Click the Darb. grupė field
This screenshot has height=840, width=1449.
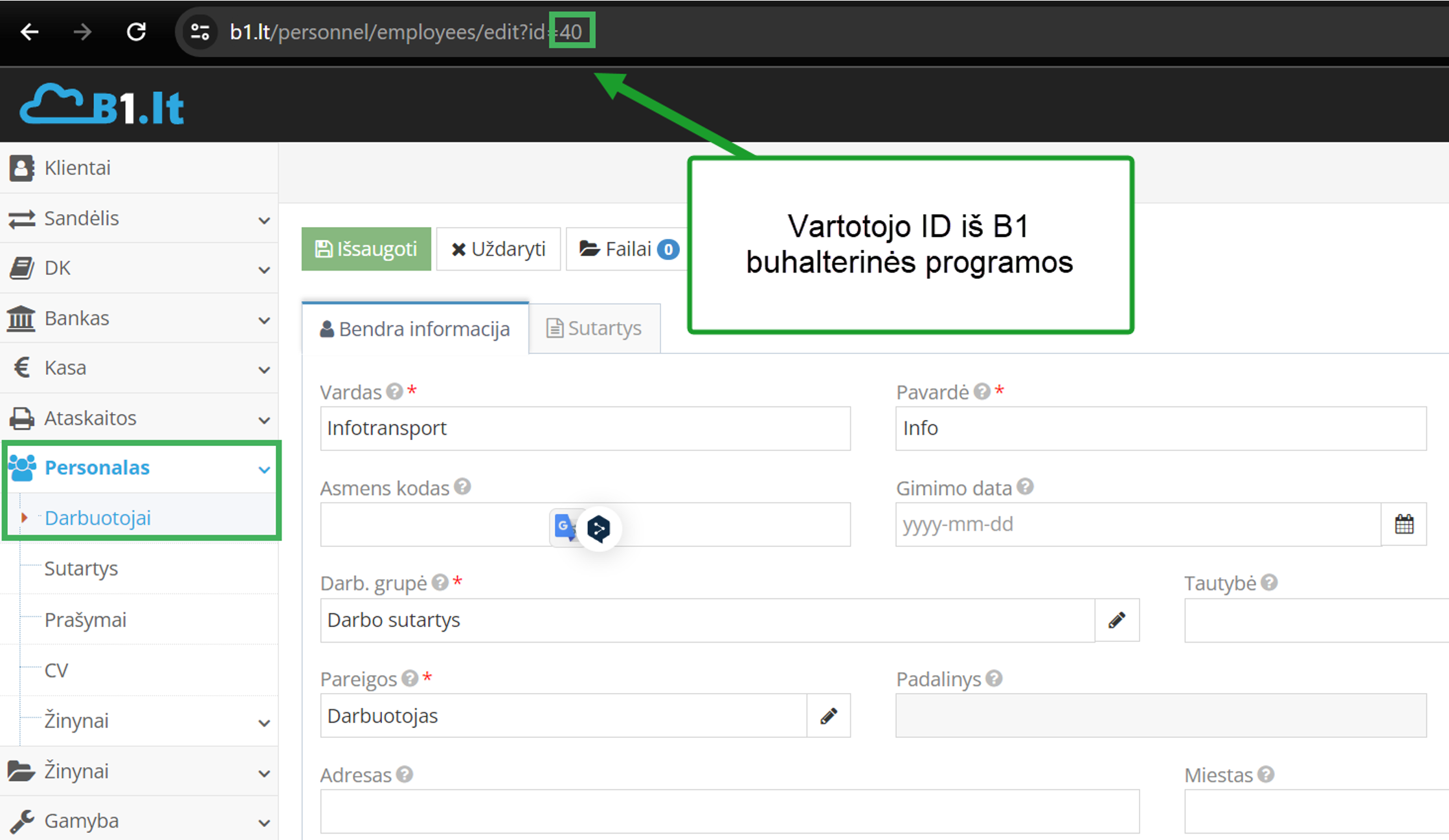point(708,620)
